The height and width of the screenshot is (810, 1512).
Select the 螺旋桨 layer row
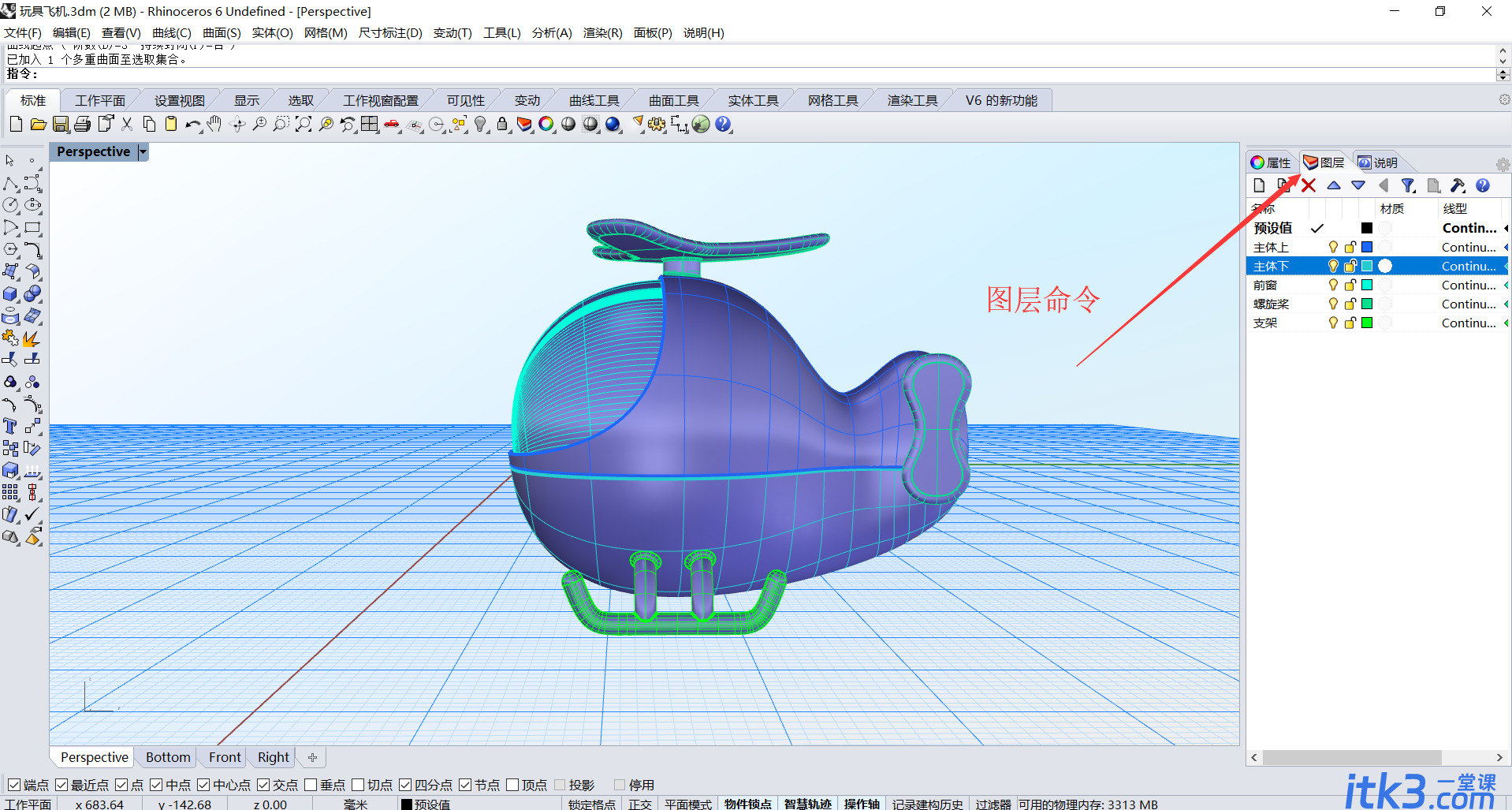(1378, 304)
